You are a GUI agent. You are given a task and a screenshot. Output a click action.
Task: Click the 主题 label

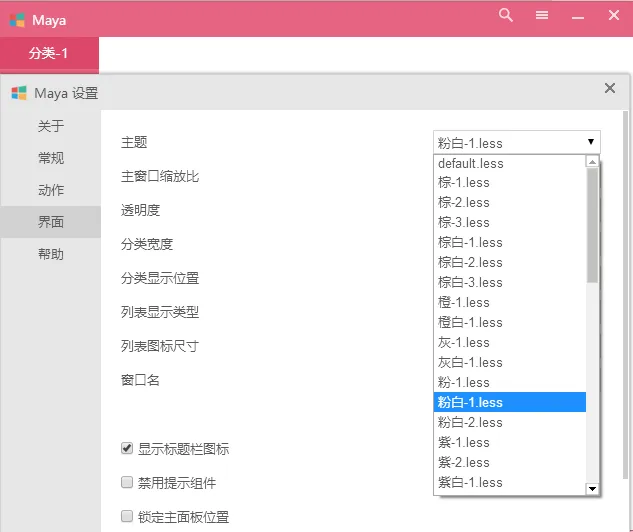click(134, 142)
